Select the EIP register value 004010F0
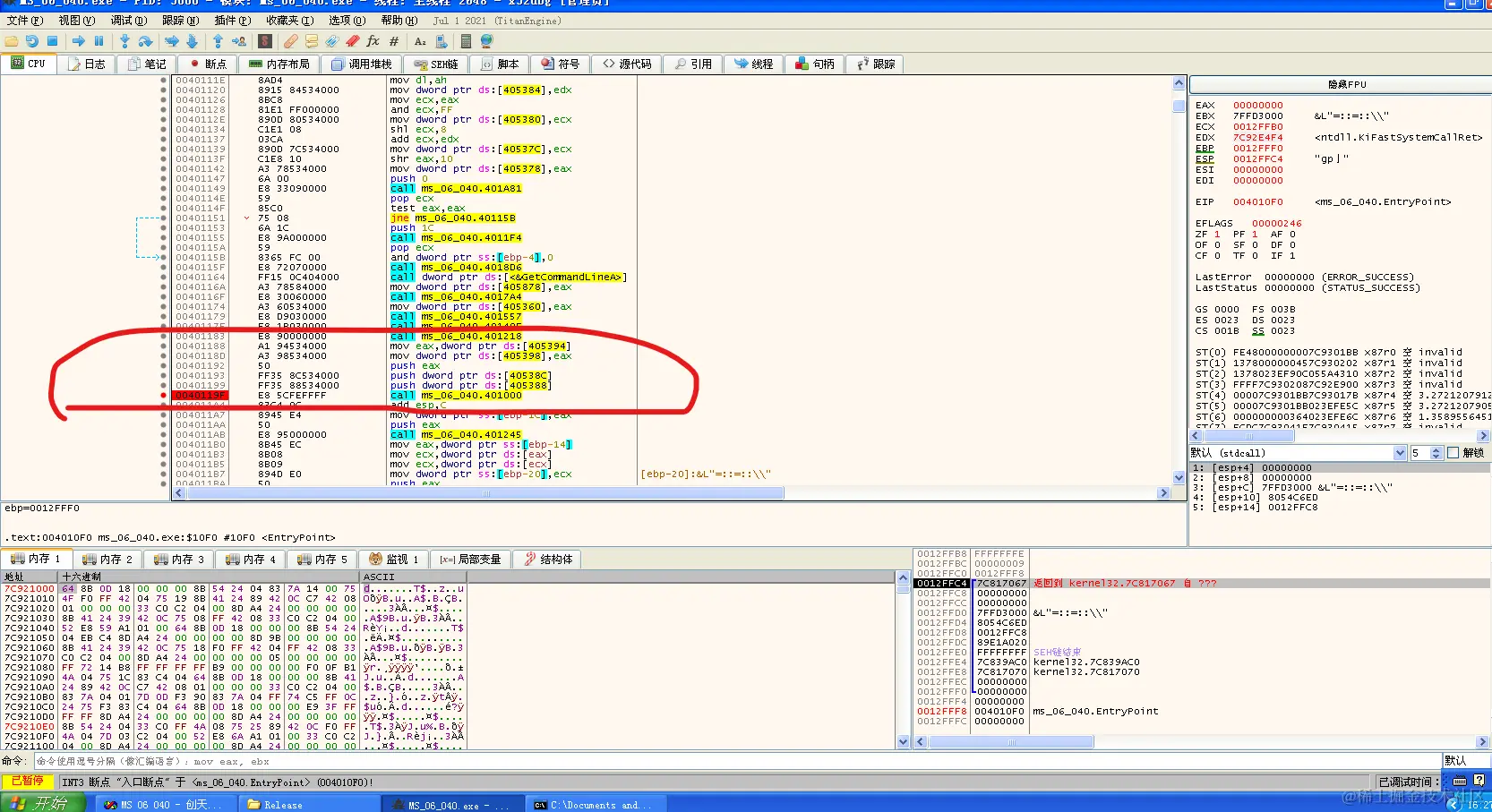The width and height of the screenshot is (1492, 812). tap(1257, 202)
